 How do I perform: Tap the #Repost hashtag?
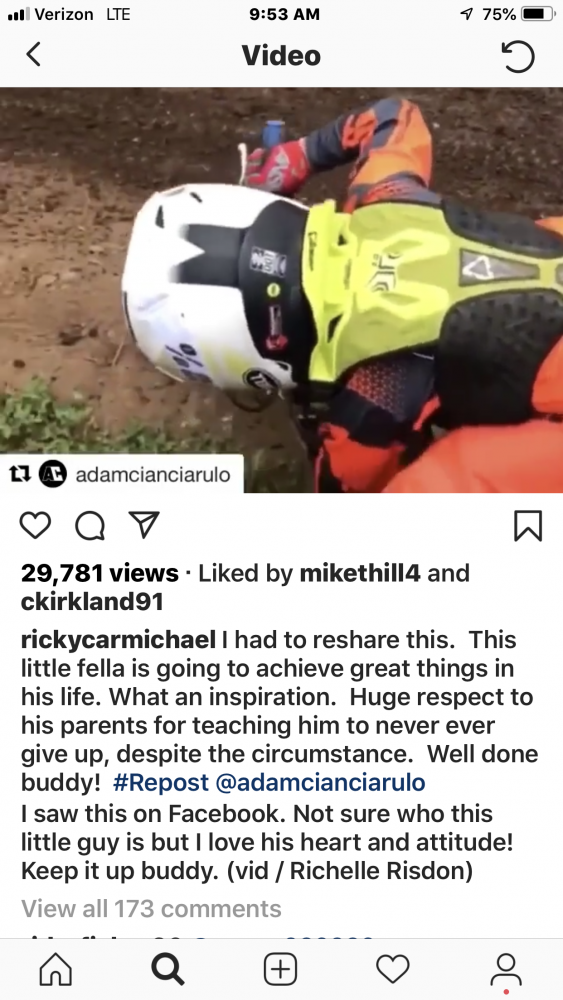tap(161, 782)
